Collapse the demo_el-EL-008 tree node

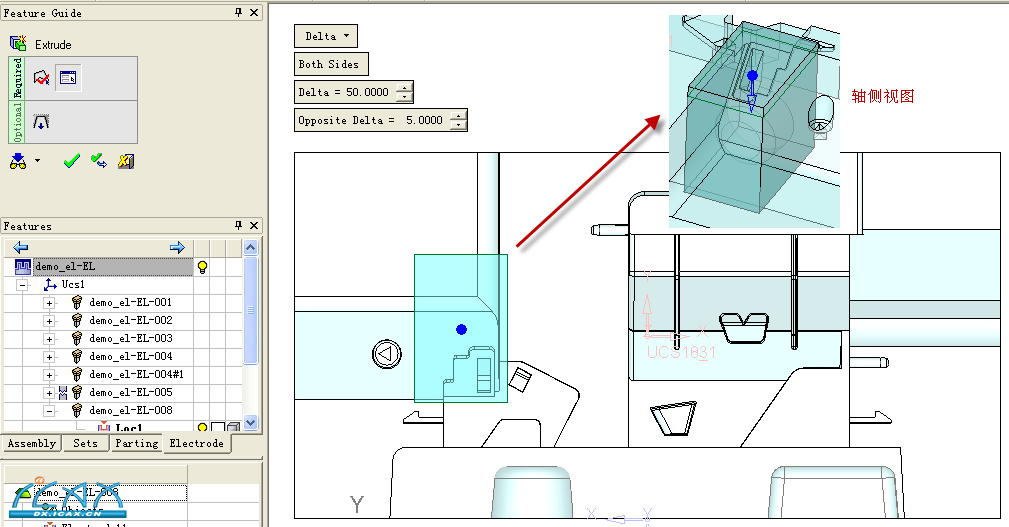point(49,410)
